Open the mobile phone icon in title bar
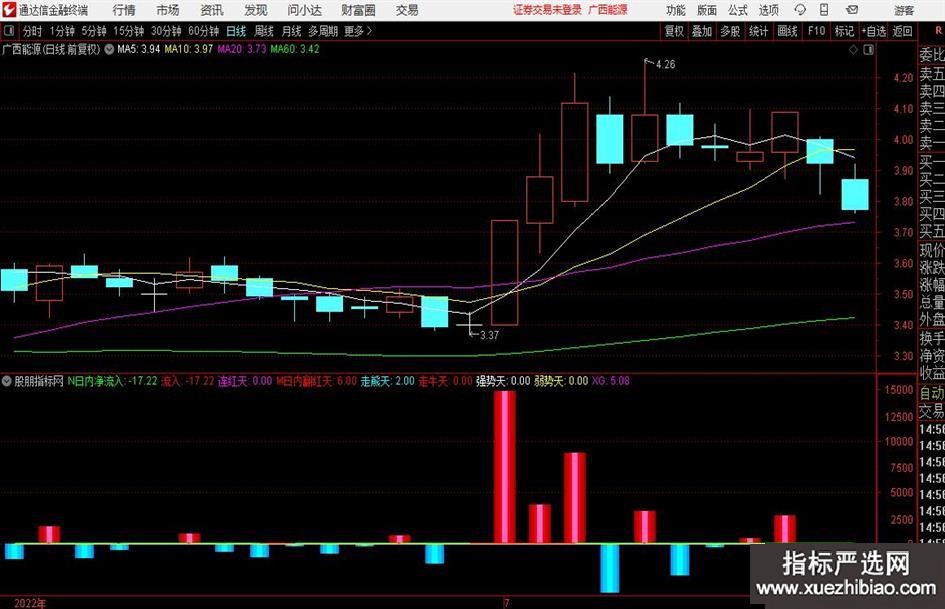Screen dimensions: 945x609 click(824, 10)
